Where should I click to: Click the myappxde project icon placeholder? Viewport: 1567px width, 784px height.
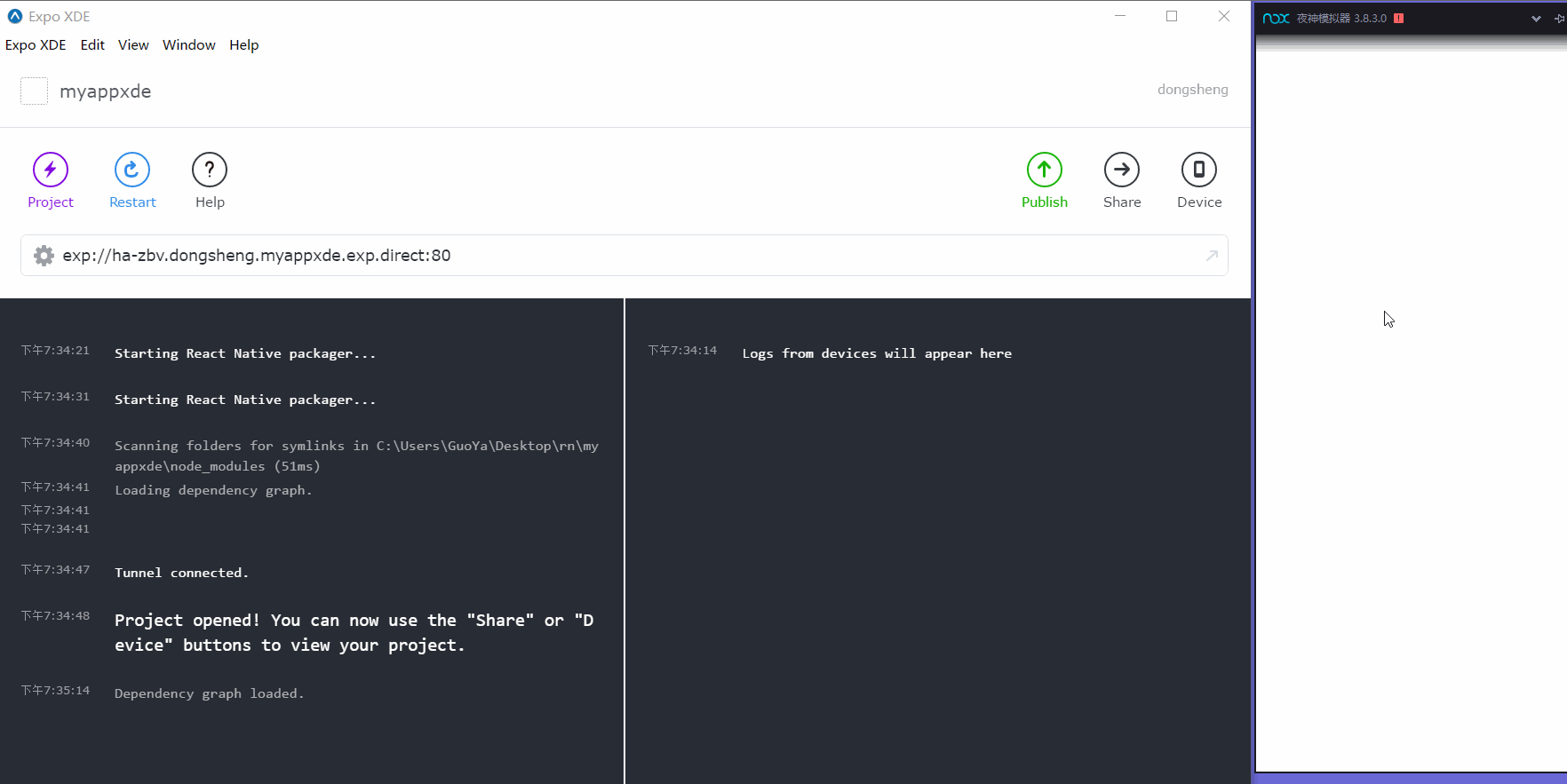(x=34, y=91)
